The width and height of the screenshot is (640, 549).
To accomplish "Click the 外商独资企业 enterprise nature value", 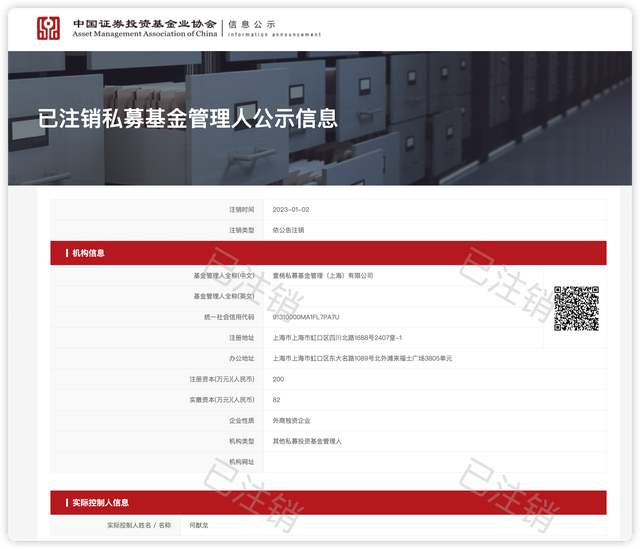I will 291,421.
